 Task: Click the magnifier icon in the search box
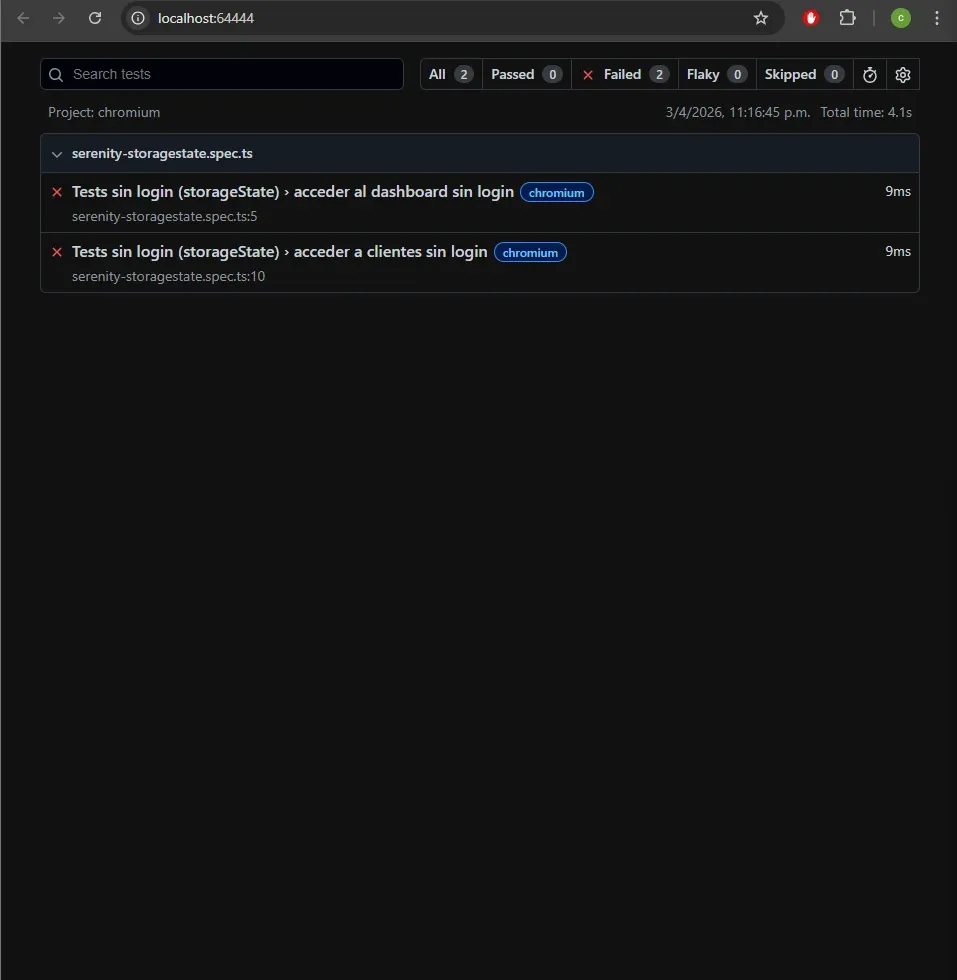pos(58,74)
